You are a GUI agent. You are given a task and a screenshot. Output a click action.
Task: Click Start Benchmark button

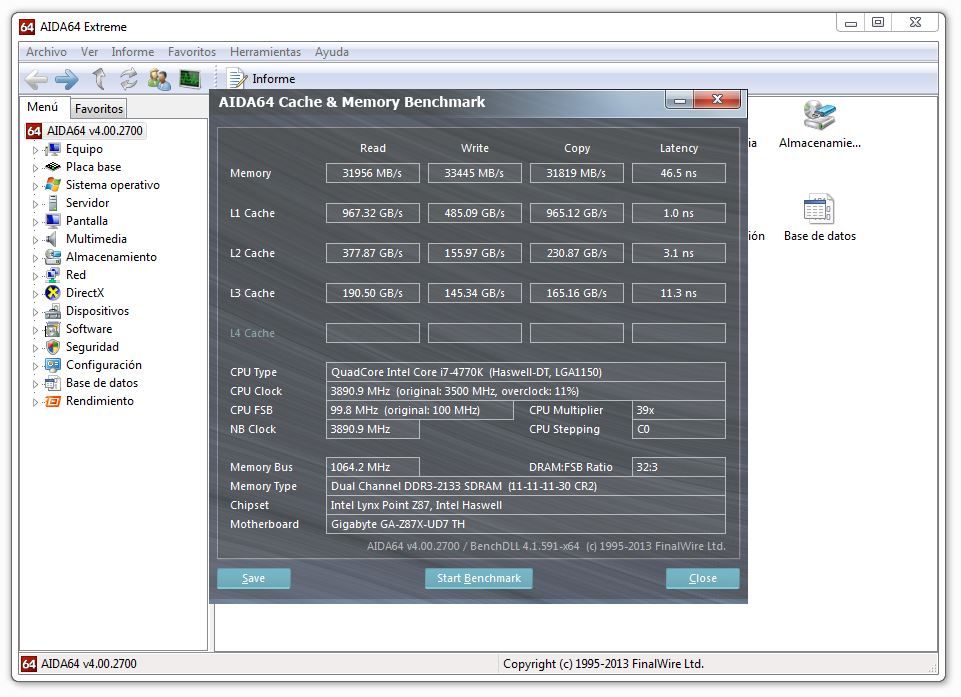[479, 578]
